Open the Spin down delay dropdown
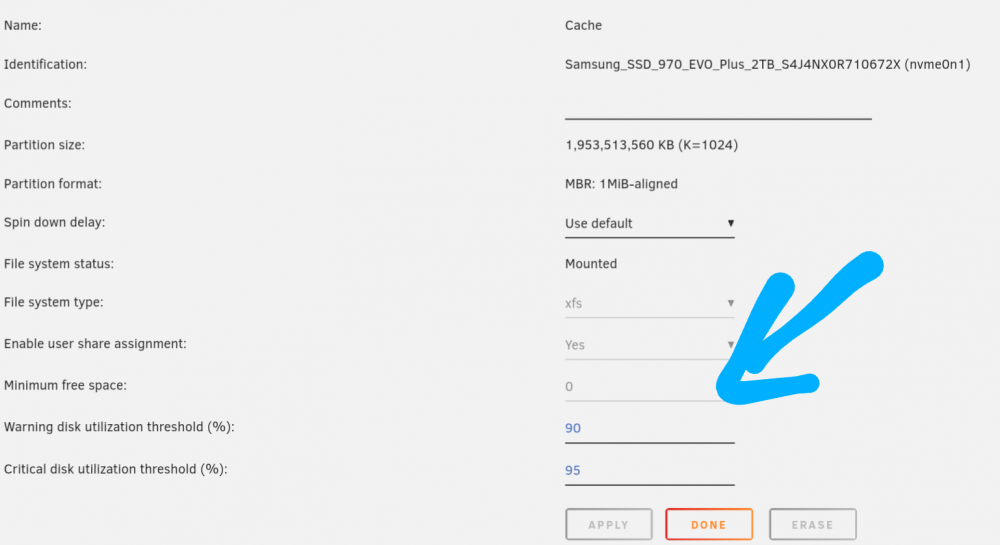Screen dimensions: 1000x545 point(649,224)
